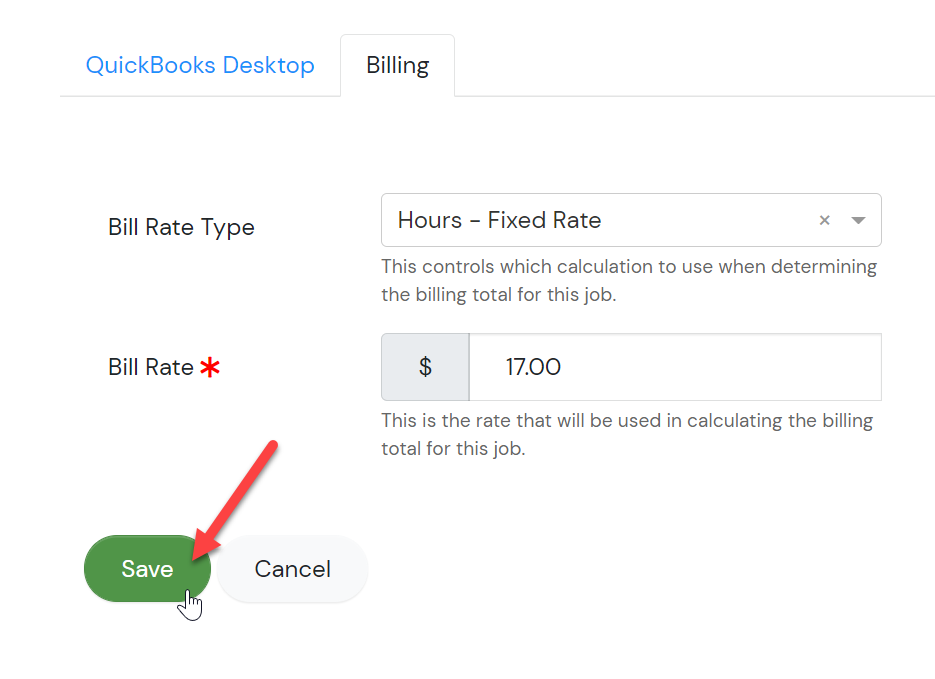The width and height of the screenshot is (935, 679).
Task: Open the Hours – Fixed Rate combo box
Action: tap(631, 220)
